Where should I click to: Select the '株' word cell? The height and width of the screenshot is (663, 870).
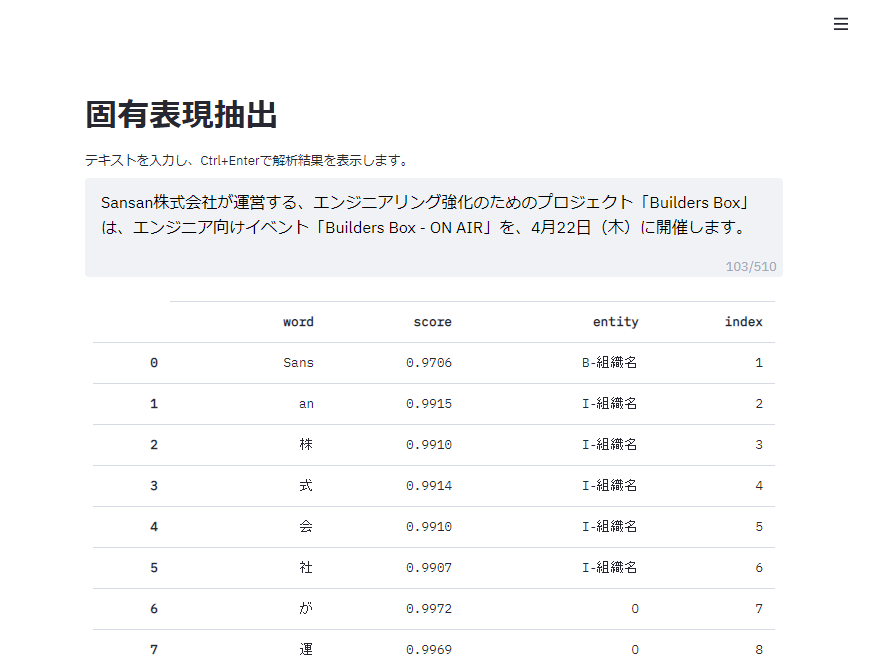pos(306,444)
